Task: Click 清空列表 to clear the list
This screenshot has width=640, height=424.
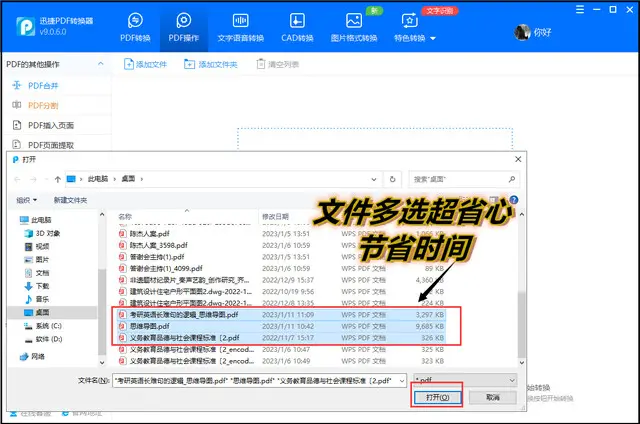Action: [x=278, y=64]
